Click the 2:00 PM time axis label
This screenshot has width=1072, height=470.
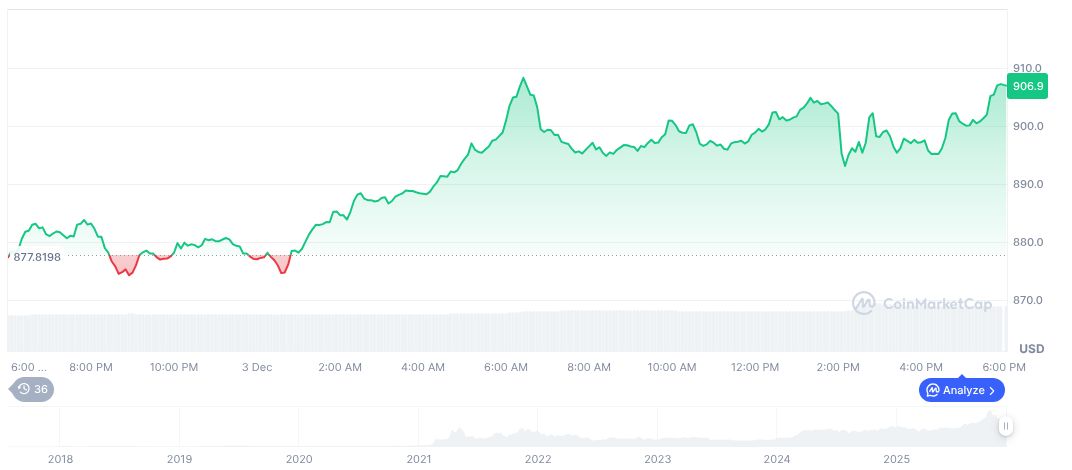tap(838, 367)
